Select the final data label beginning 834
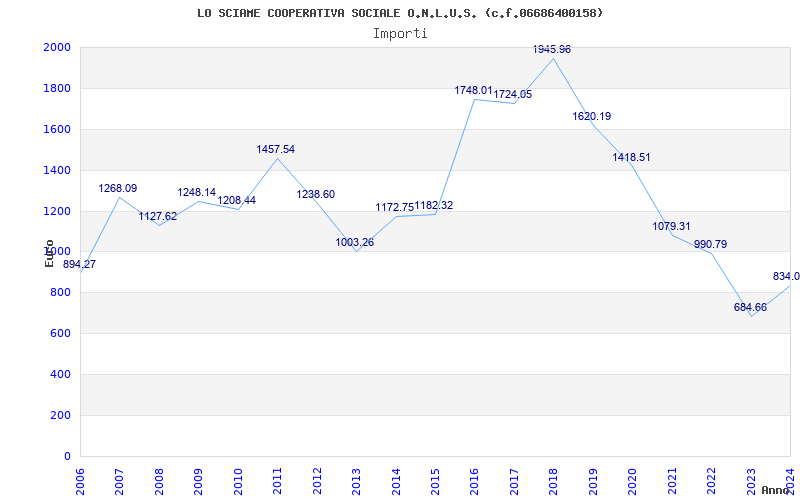 (x=786, y=277)
